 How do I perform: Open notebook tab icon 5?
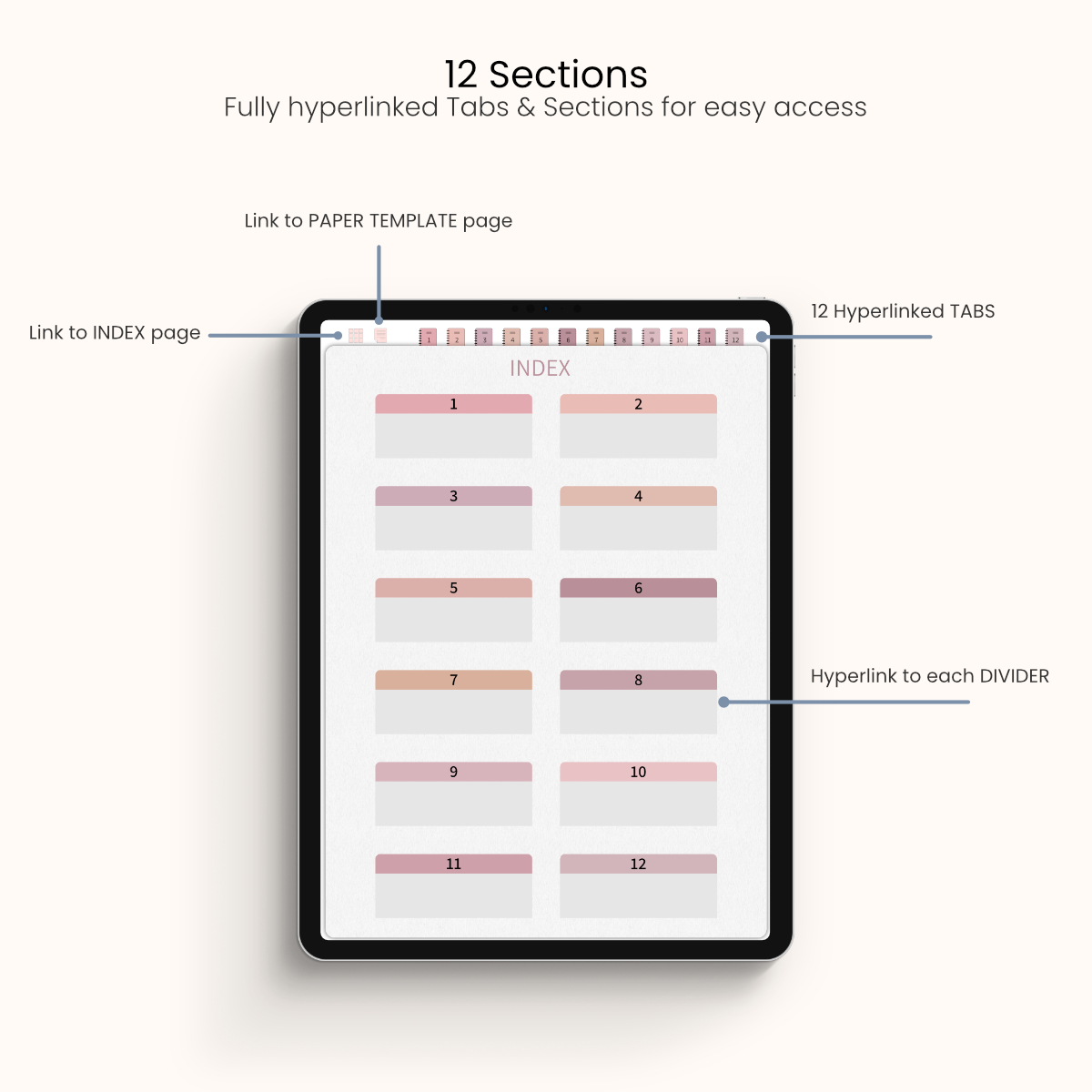(540, 337)
